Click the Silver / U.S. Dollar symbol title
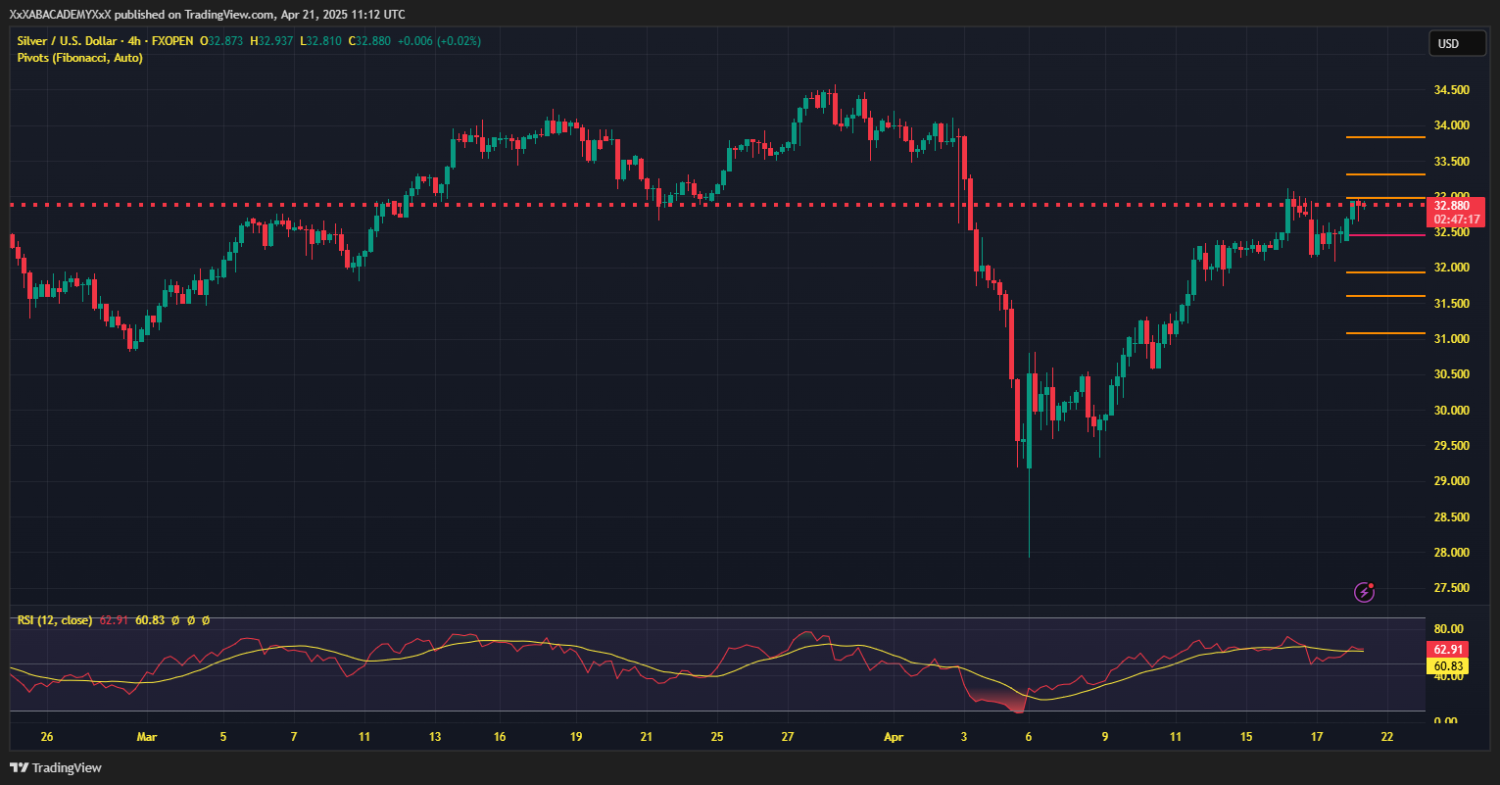The height and width of the screenshot is (785, 1500). click(x=66, y=41)
